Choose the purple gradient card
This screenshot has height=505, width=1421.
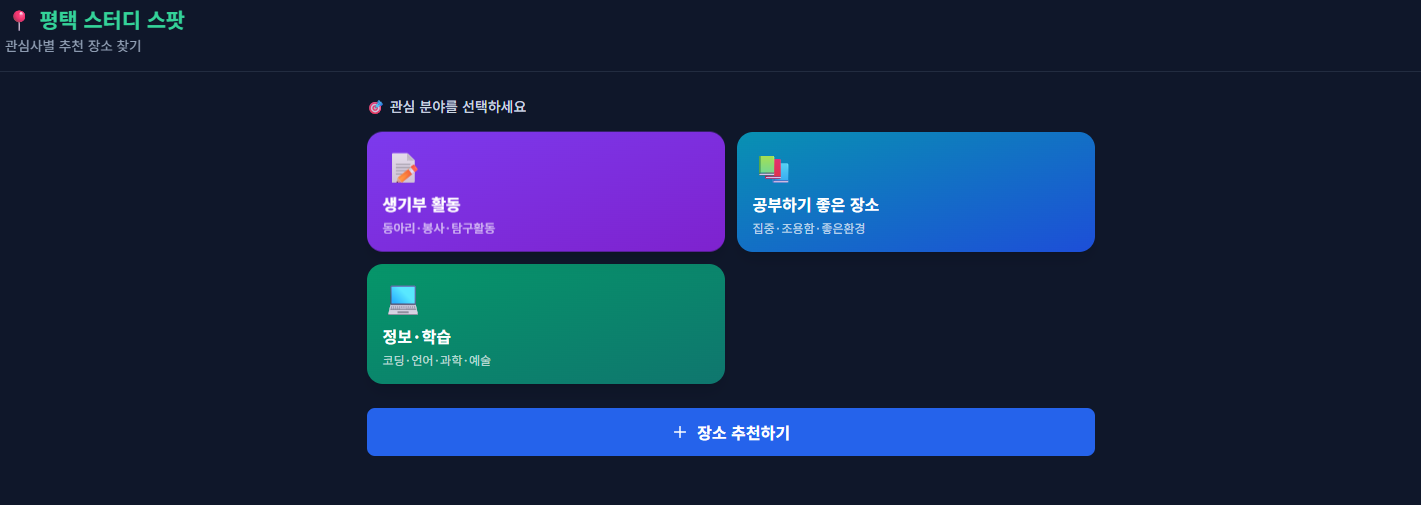tap(546, 192)
